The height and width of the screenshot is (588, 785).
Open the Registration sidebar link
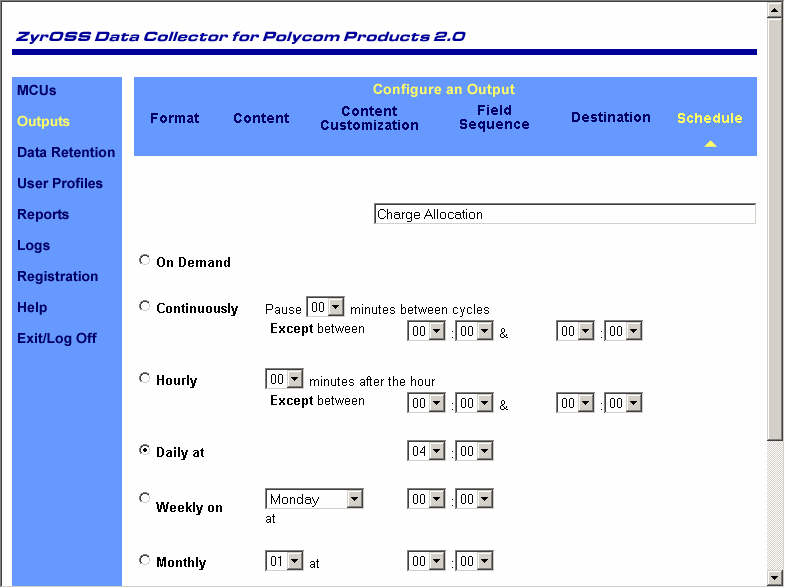pyautogui.click(x=58, y=277)
